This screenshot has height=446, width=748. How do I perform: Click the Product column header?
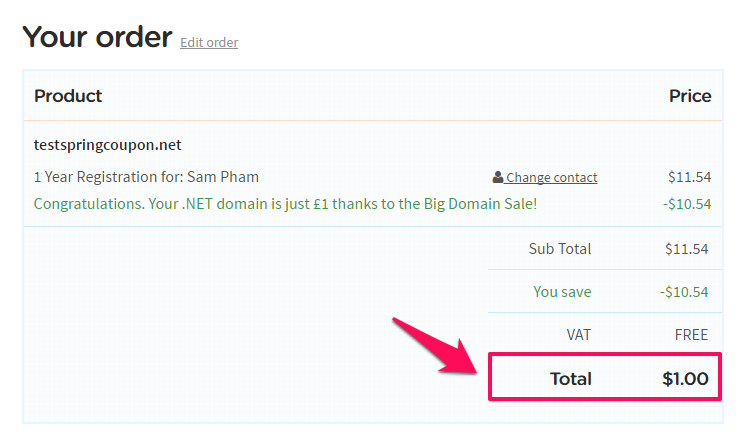coord(68,96)
